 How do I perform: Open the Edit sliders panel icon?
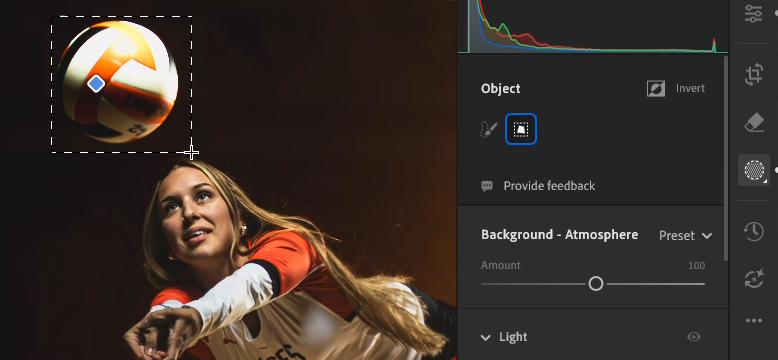[x=753, y=13]
